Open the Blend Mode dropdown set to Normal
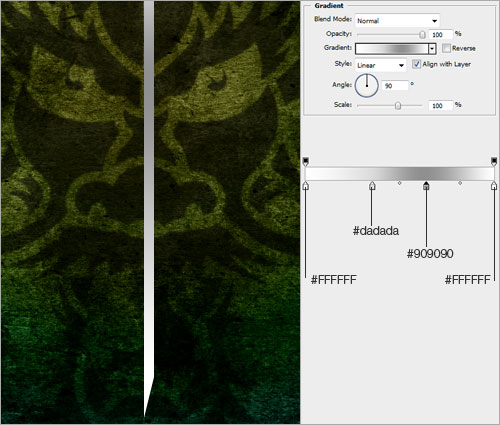This screenshot has width=500, height=425. pos(397,21)
